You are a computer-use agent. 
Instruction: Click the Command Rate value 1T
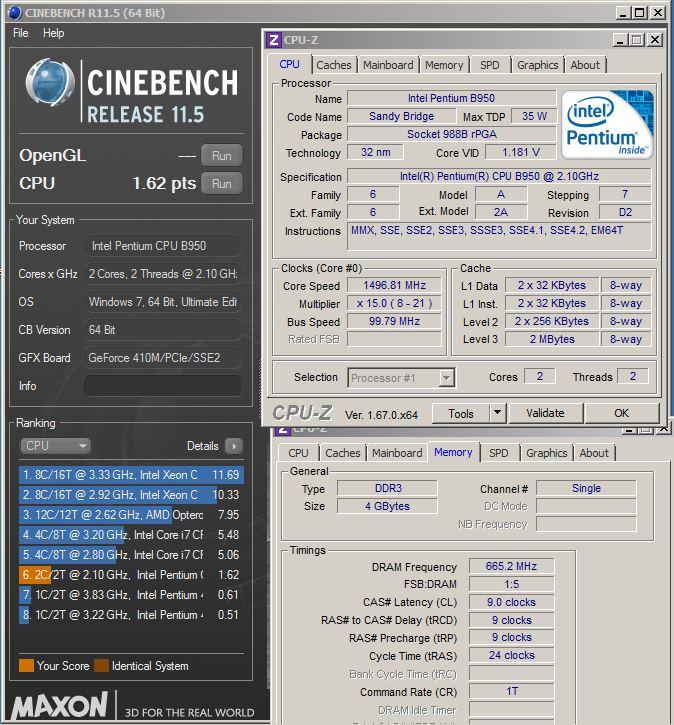511,692
